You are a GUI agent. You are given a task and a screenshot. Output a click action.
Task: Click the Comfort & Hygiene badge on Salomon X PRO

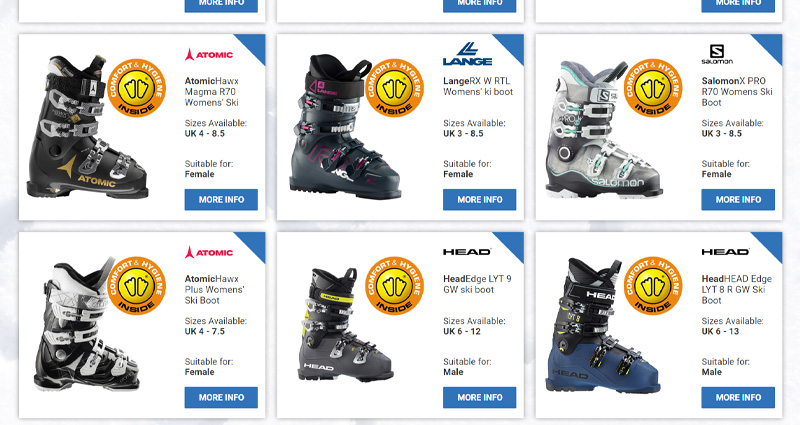click(x=653, y=87)
